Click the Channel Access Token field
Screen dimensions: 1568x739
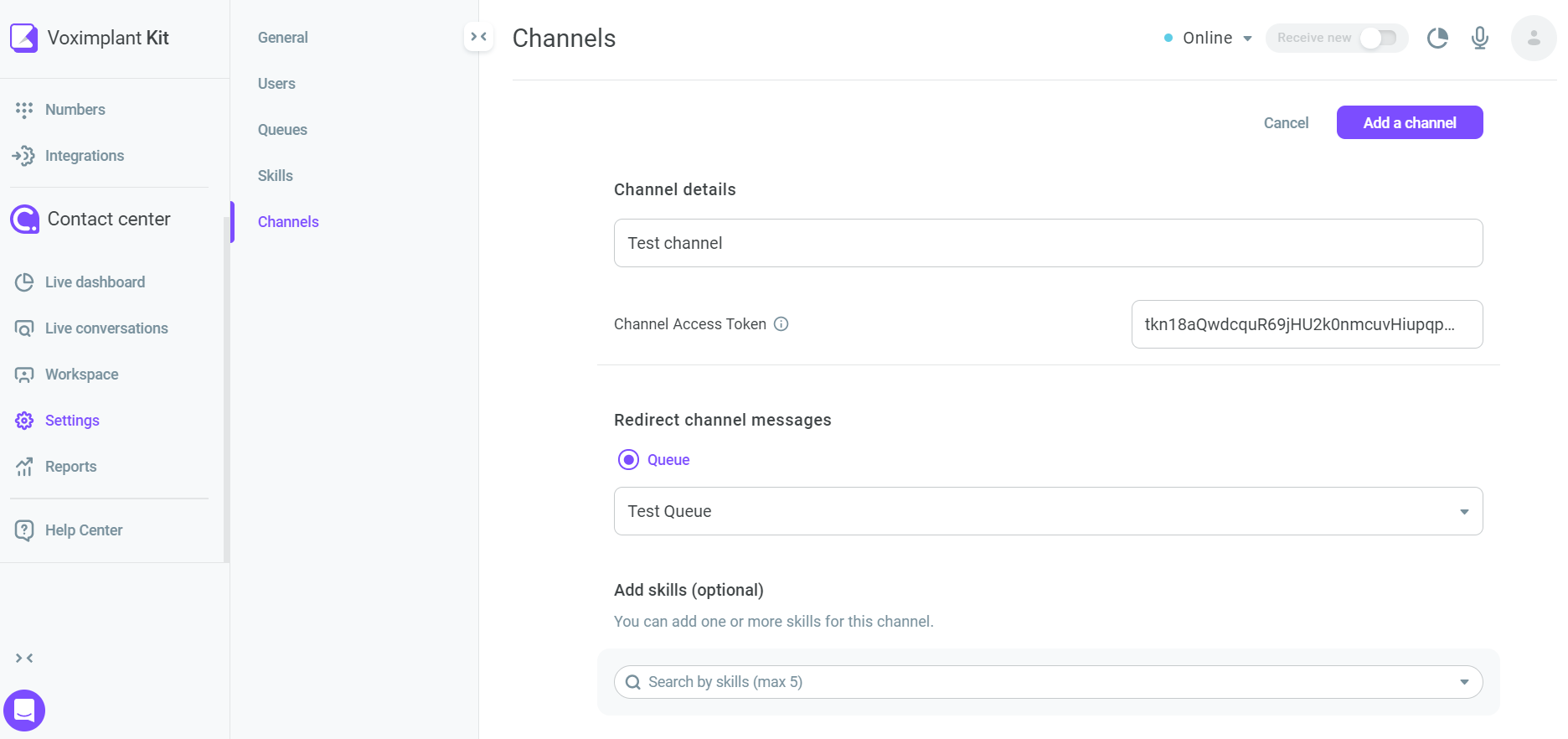[1307, 324]
